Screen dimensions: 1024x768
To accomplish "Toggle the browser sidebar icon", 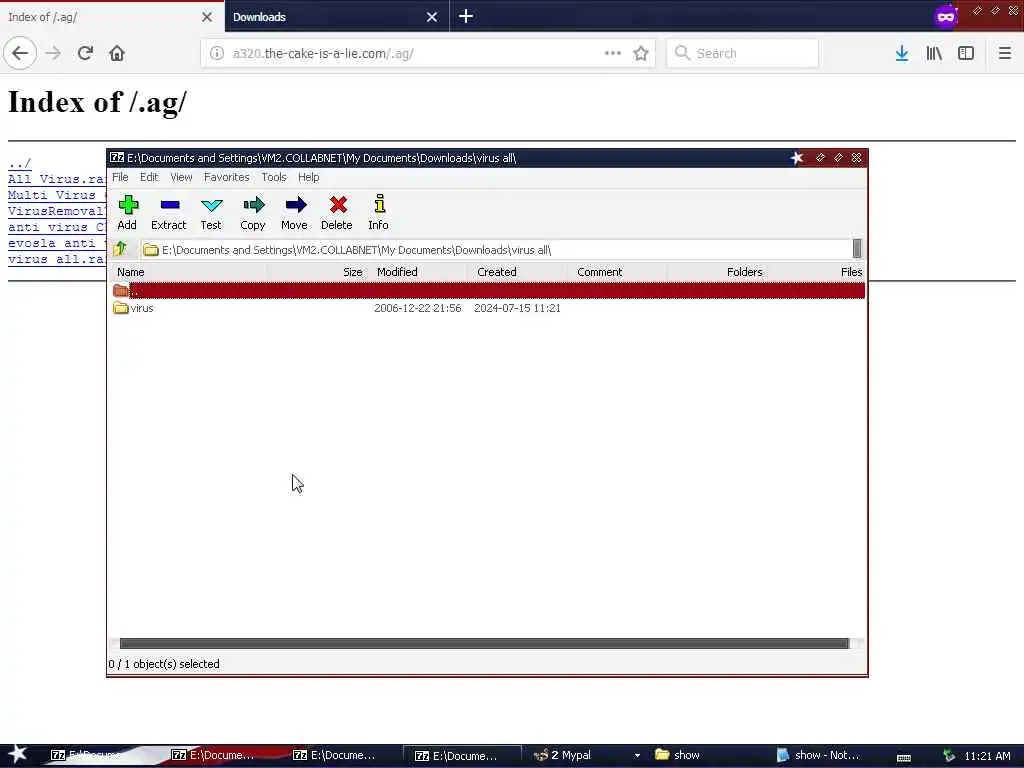I will [966, 53].
